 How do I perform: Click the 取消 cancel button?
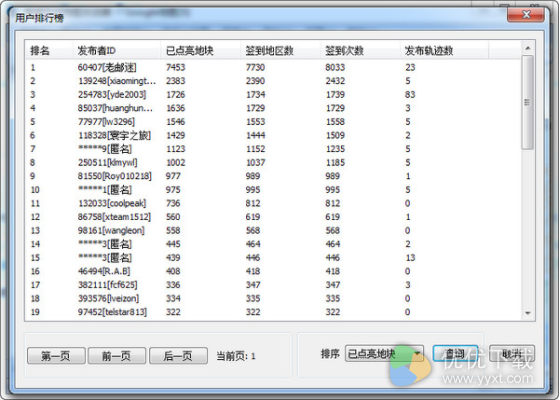pos(512,354)
